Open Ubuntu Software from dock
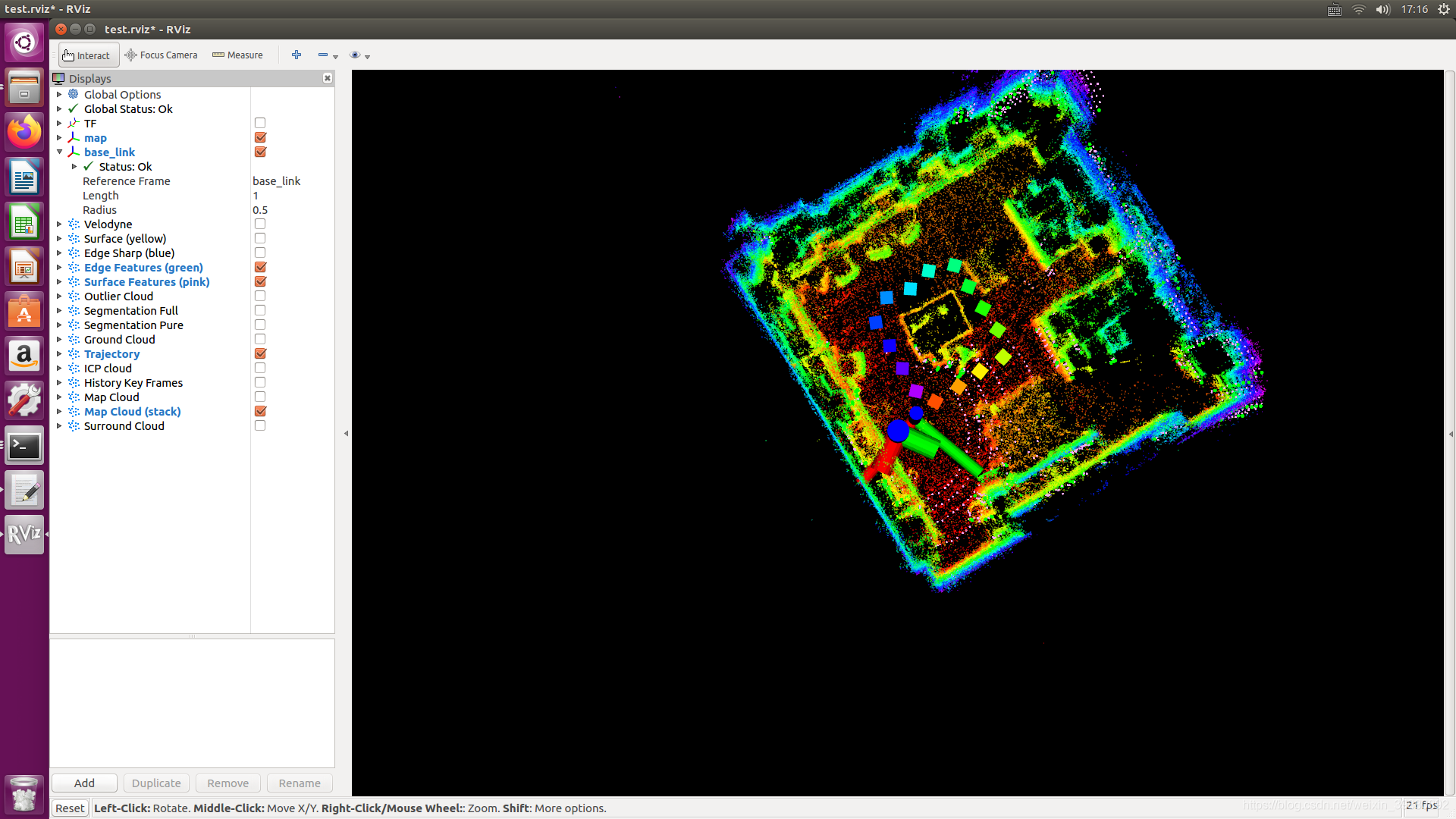Image resolution: width=1456 pixels, height=819 pixels. click(x=24, y=311)
